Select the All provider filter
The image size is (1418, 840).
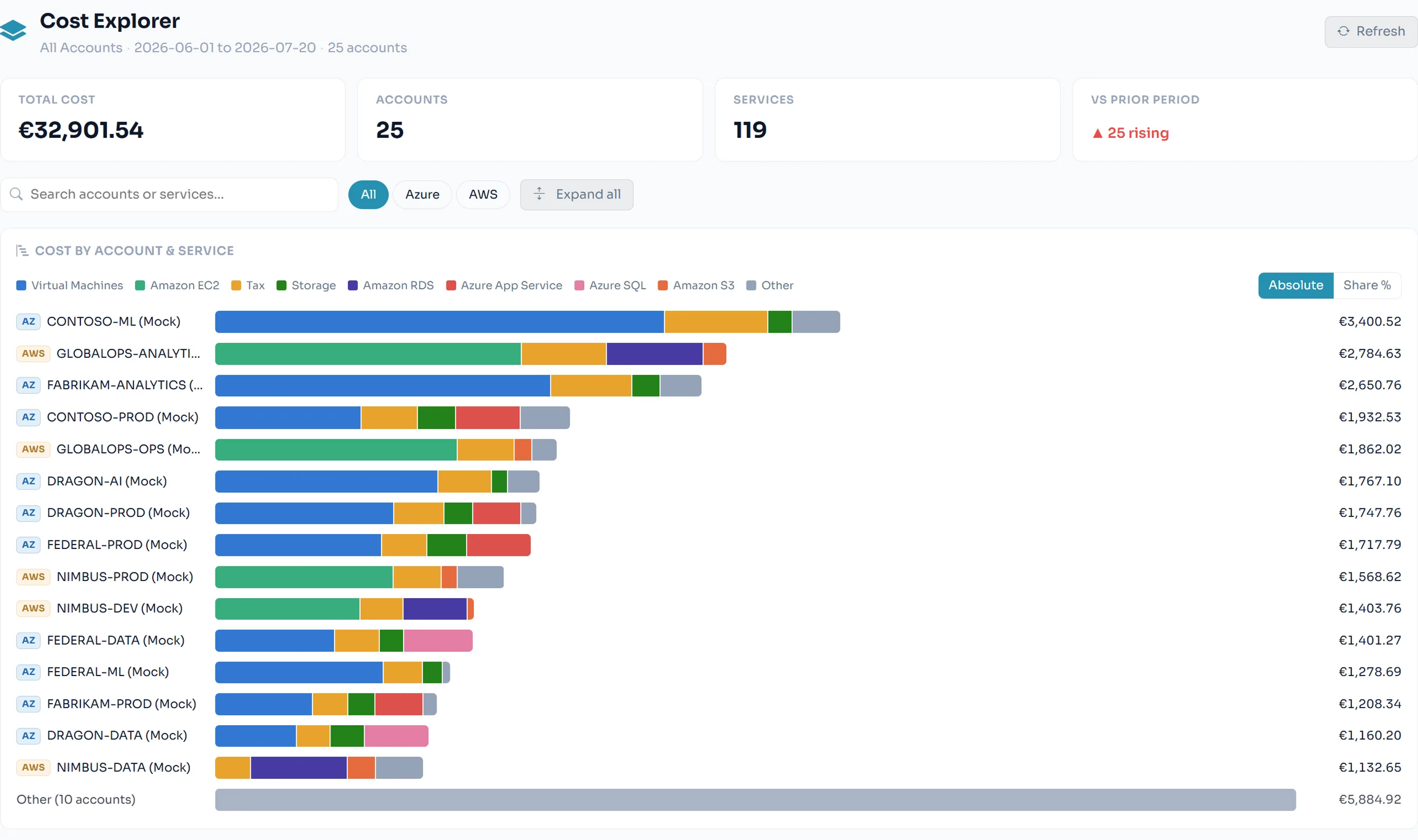[369, 195]
